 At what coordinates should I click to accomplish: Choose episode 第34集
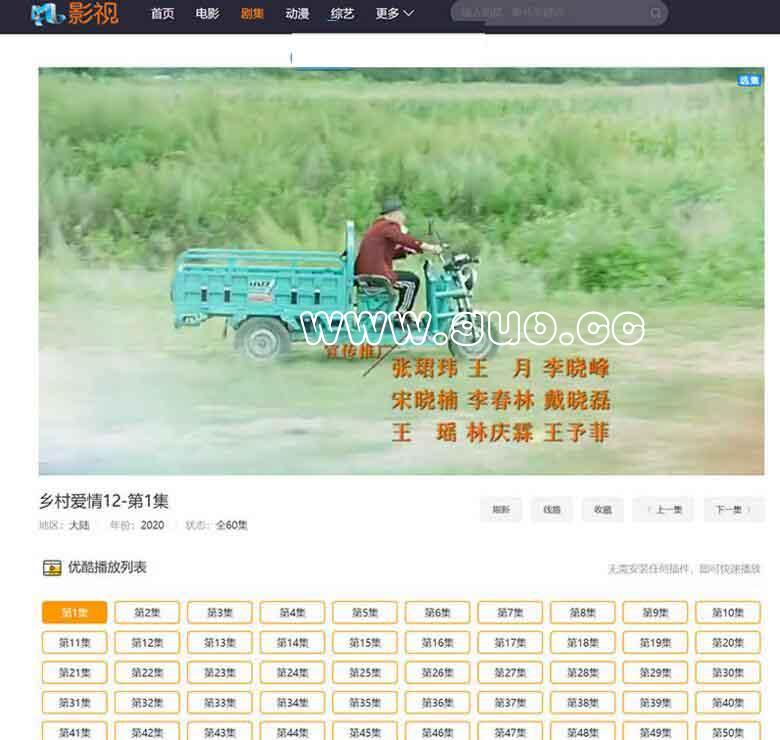coord(292,703)
